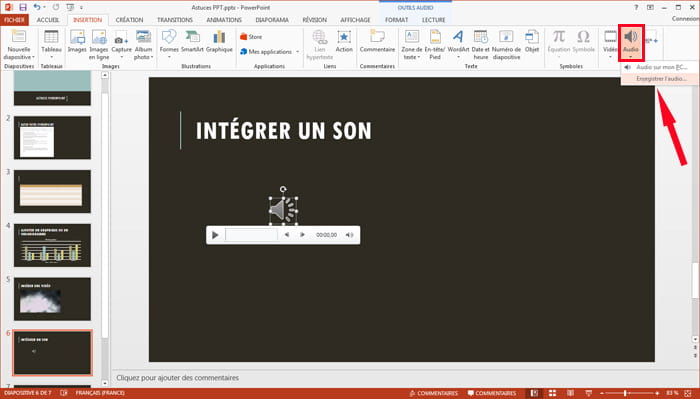Click the Nouvelle diapositive button
700x399 pixels.
(19, 45)
